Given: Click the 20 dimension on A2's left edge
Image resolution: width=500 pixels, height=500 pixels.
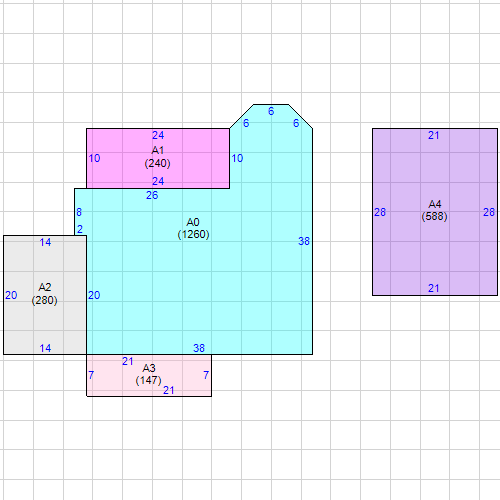Looking at the screenshot, I should [11, 295].
